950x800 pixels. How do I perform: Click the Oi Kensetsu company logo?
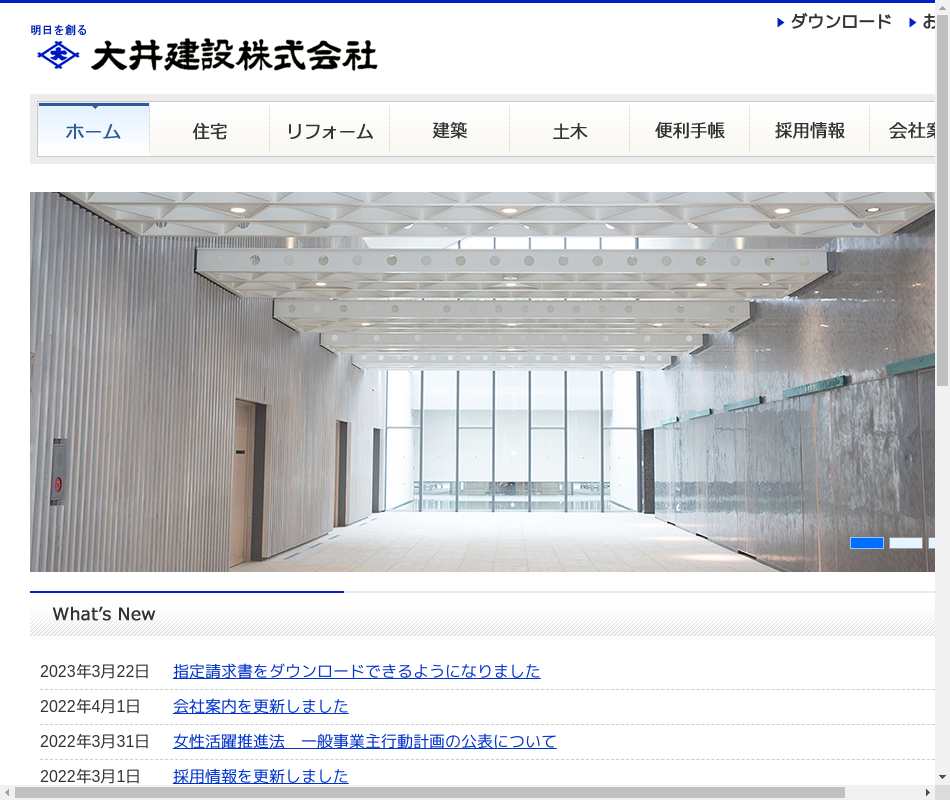click(x=206, y=50)
